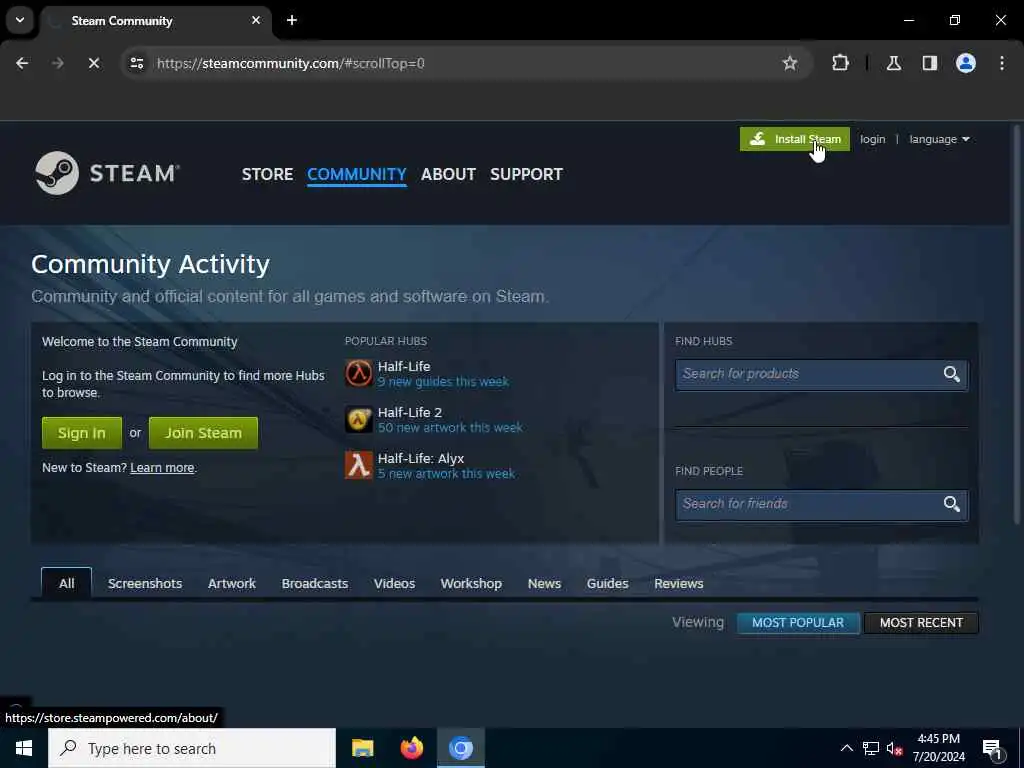Viewport: 1024px width, 768px height.
Task: Switch to the Videos tab
Action: point(394,584)
